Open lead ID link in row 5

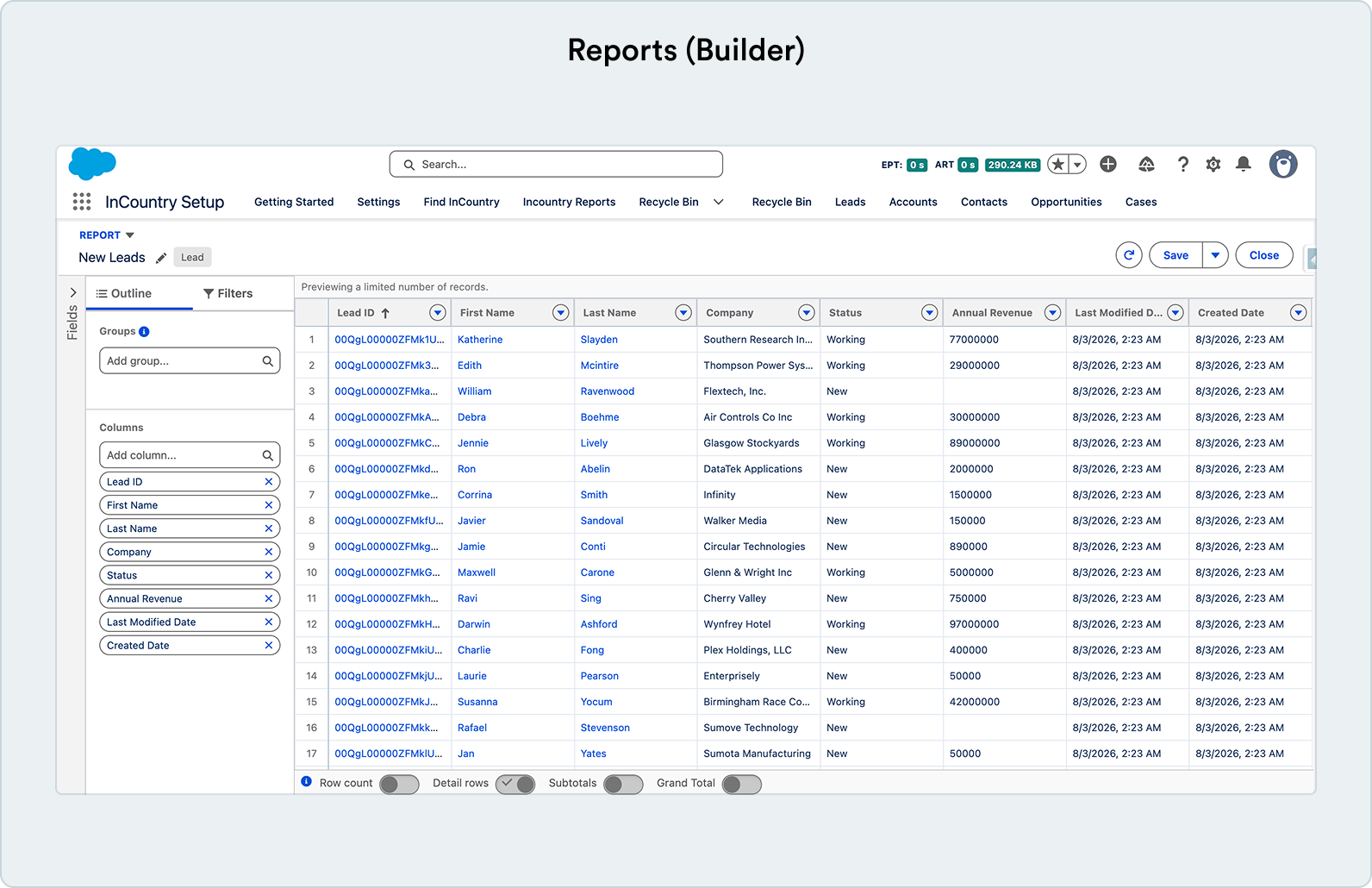[387, 443]
